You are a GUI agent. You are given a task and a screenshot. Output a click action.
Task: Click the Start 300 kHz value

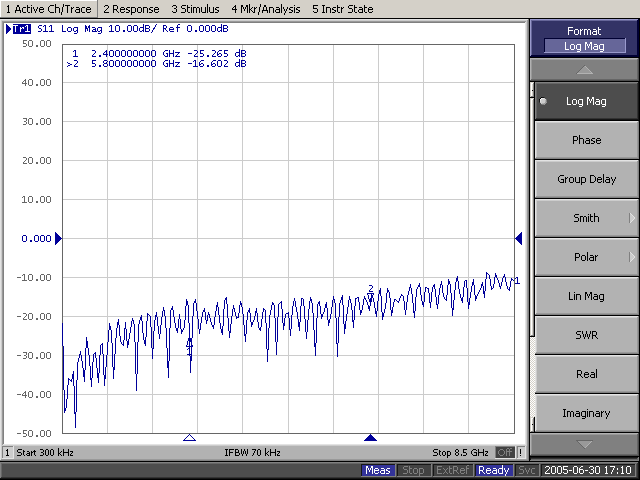pos(45,453)
